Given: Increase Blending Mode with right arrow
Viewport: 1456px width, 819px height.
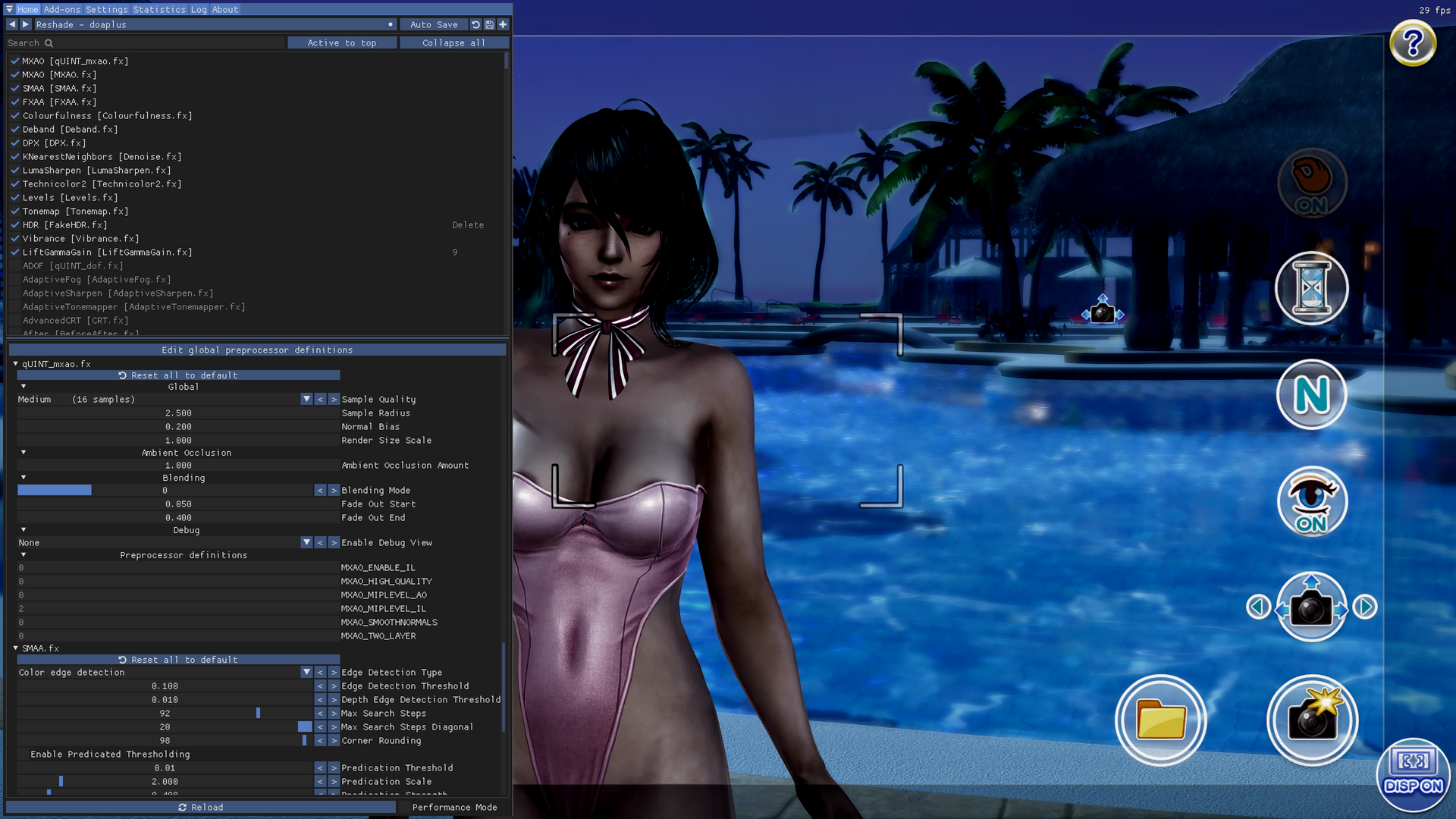Looking at the screenshot, I should click(334, 491).
